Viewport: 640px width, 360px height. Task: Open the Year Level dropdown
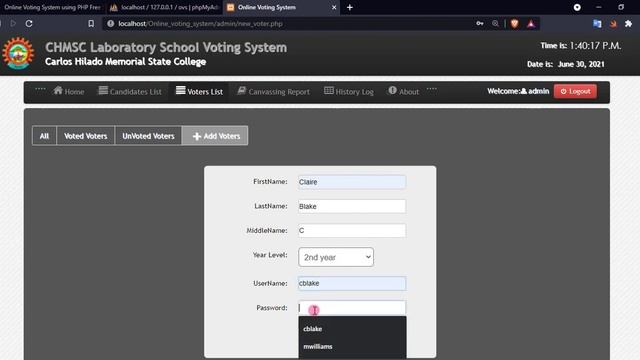pyautogui.click(x=336, y=257)
